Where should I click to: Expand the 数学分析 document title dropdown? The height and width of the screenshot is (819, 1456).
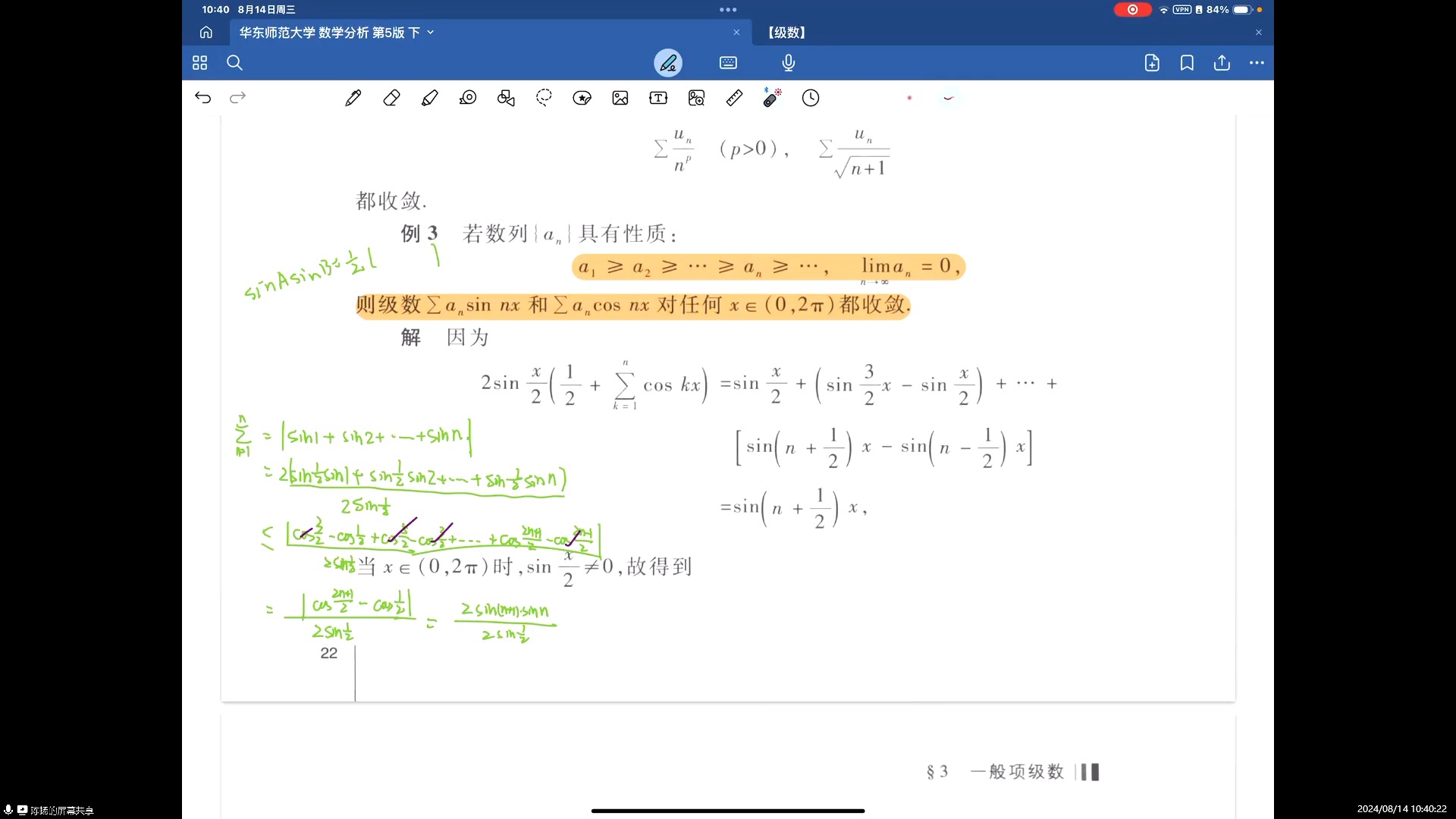[431, 33]
